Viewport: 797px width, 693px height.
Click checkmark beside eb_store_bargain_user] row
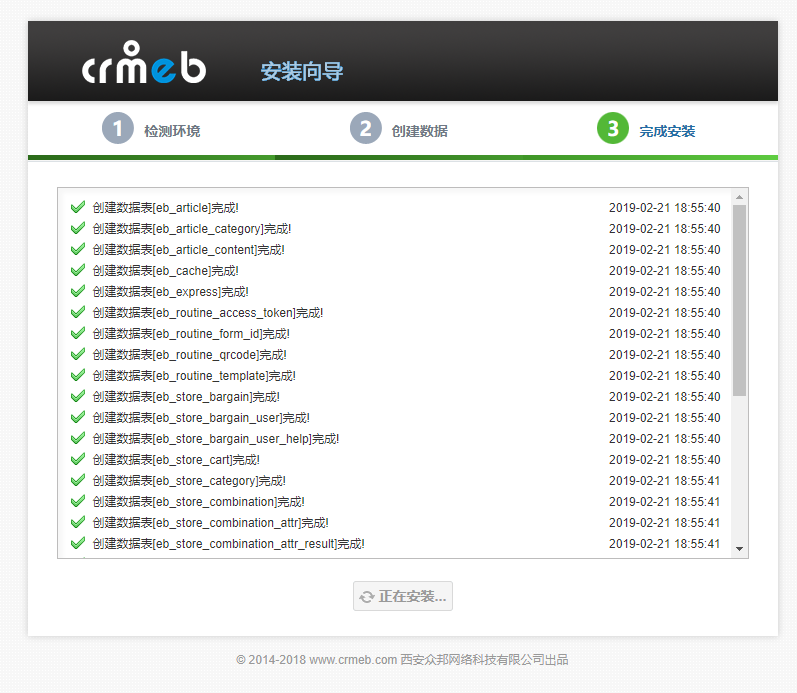point(78,417)
